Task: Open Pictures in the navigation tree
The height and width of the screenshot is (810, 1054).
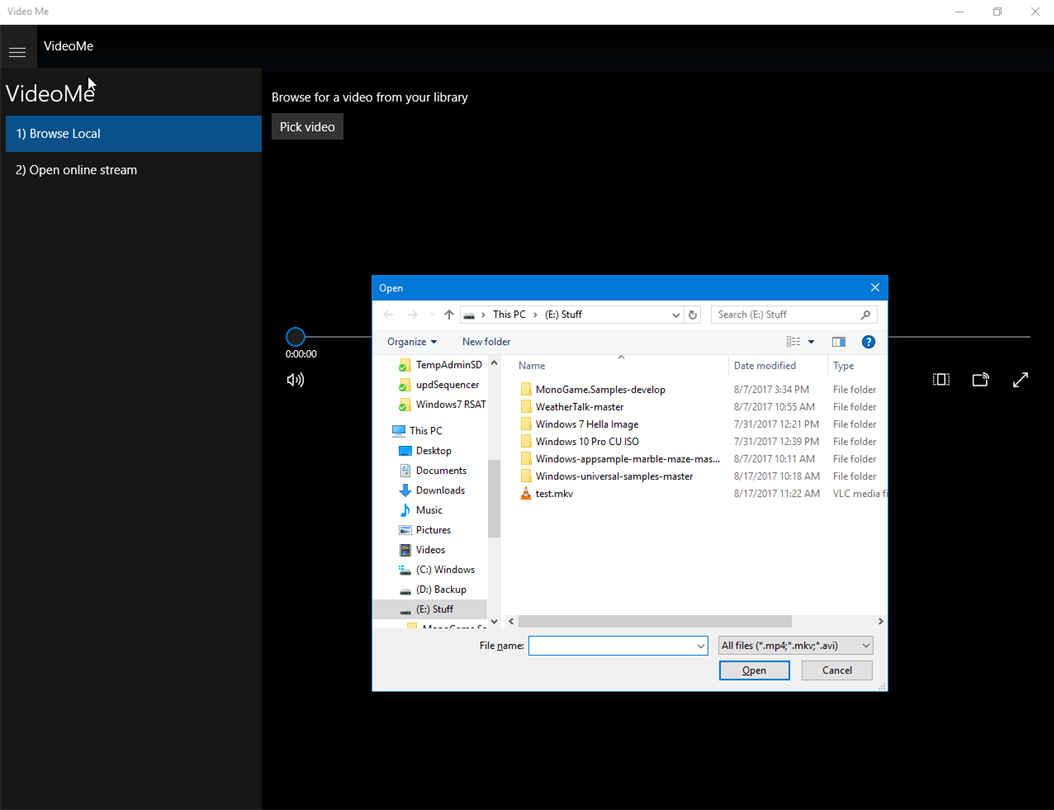Action: click(x=425, y=530)
